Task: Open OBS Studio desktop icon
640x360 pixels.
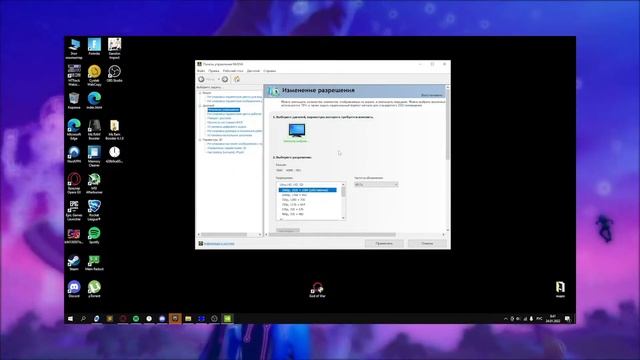Action: pyautogui.click(x=114, y=74)
